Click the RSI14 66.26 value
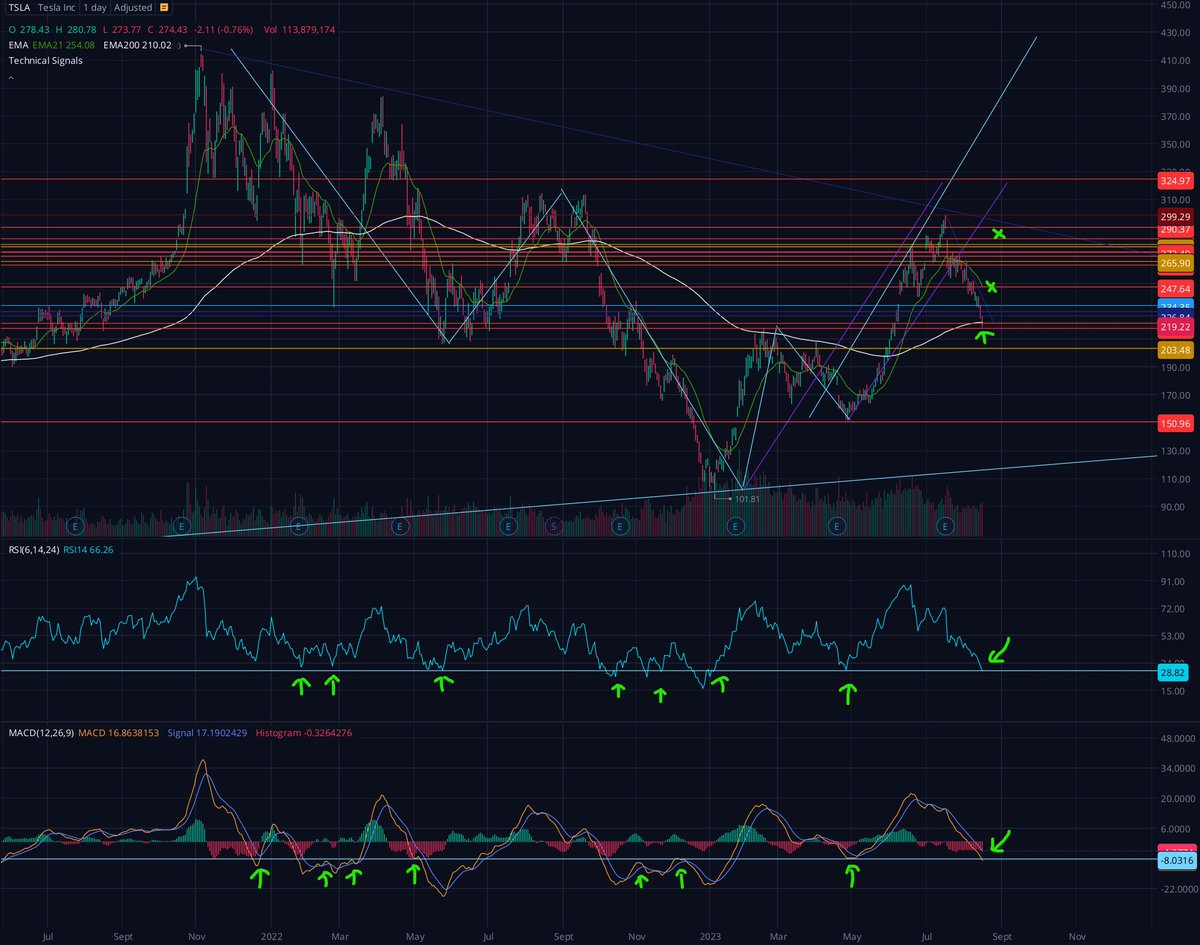Image resolution: width=1200 pixels, height=945 pixels. [x=88, y=549]
